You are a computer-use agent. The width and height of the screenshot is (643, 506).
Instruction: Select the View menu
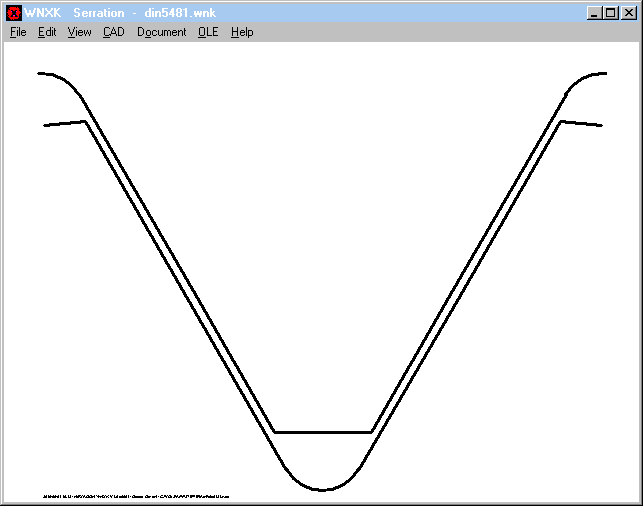[79, 32]
